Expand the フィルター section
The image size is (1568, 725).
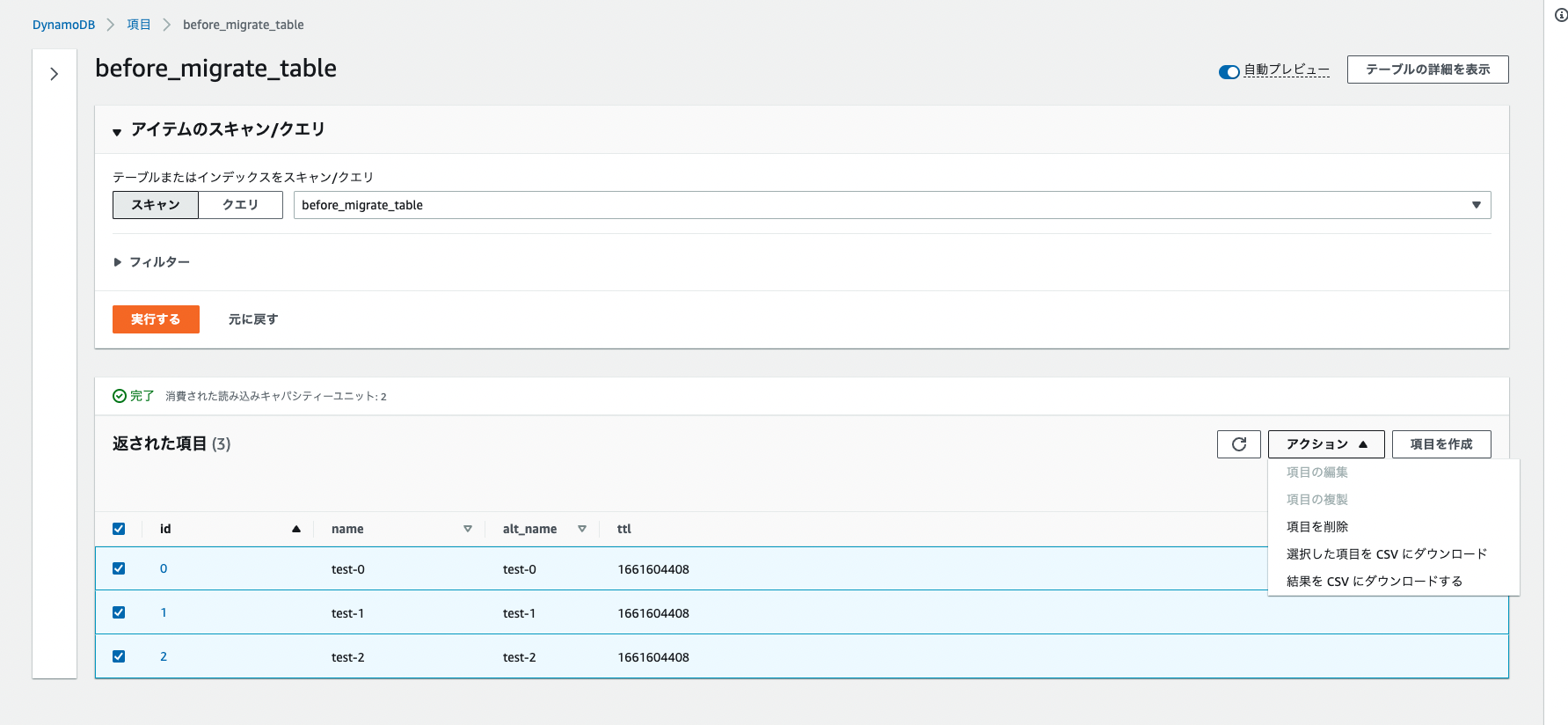pyautogui.click(x=118, y=262)
